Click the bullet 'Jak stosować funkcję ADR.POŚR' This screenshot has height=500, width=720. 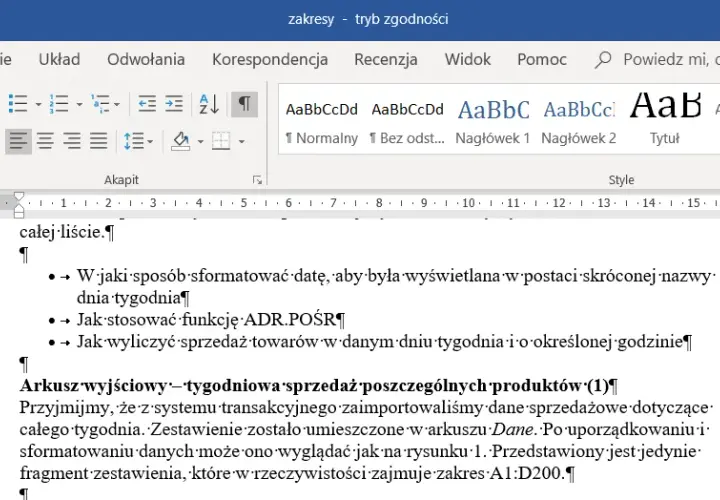[206, 320]
